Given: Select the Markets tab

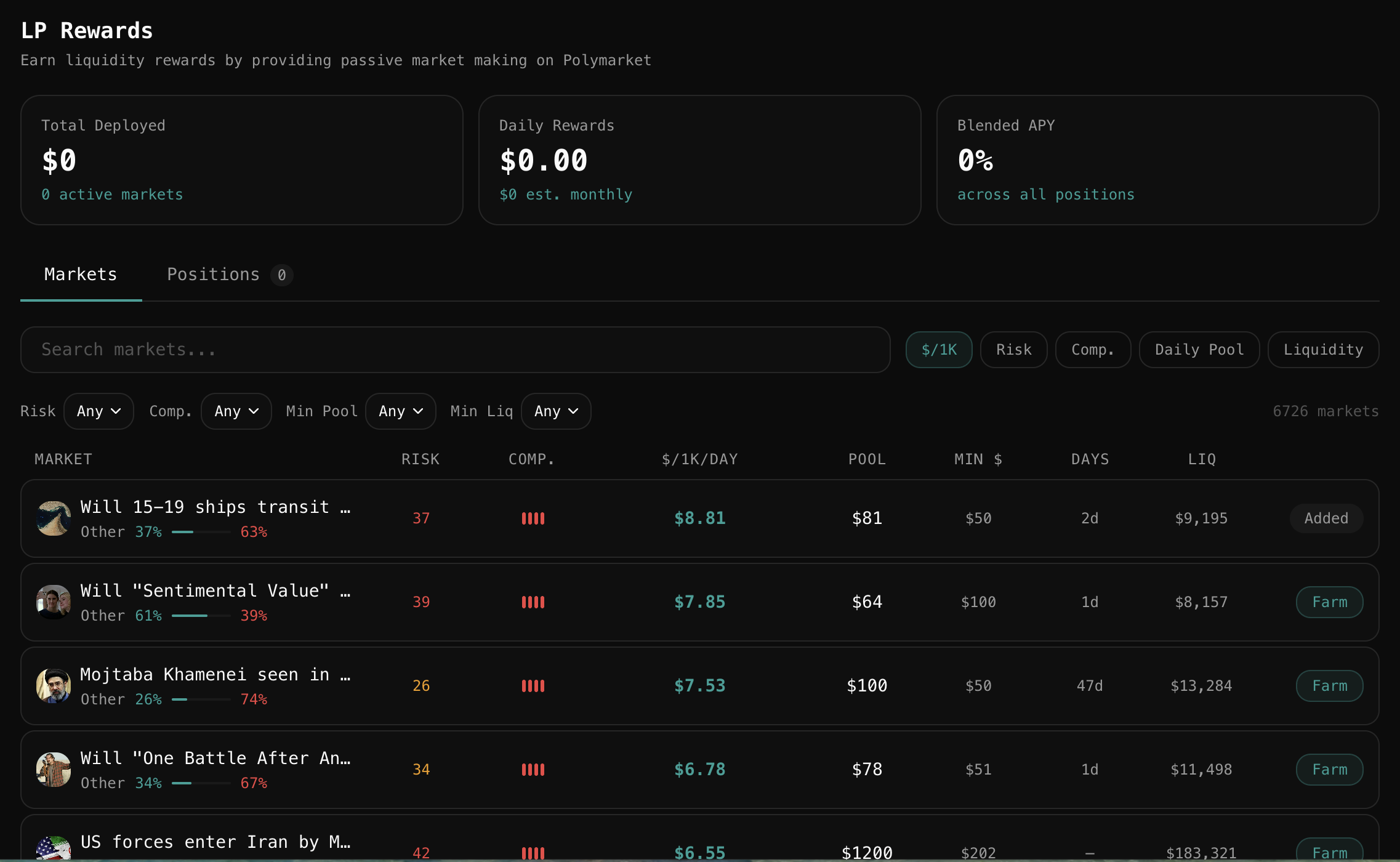Looking at the screenshot, I should tap(81, 275).
